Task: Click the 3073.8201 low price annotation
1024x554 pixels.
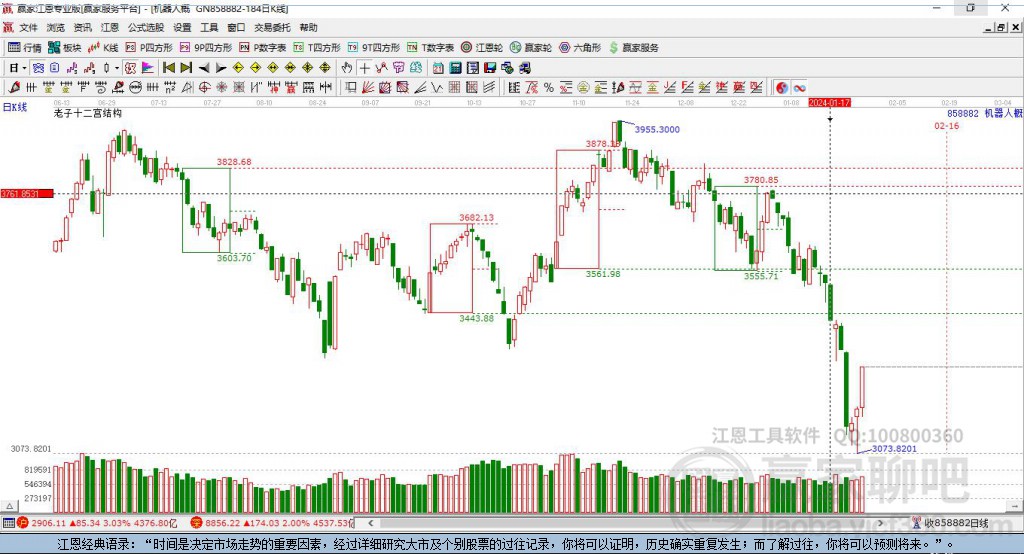Action: tap(894, 449)
